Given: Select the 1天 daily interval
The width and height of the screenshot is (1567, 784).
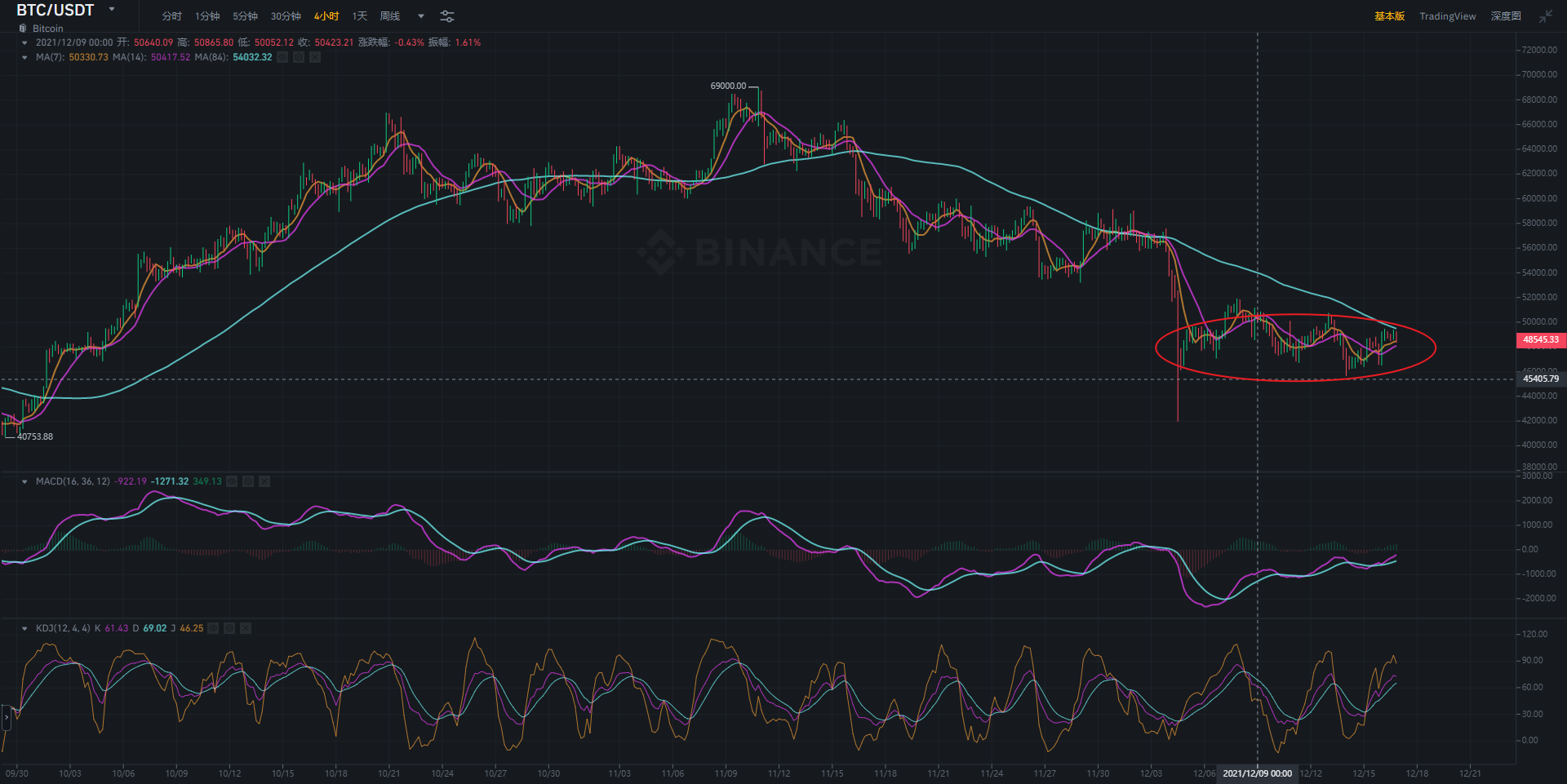Looking at the screenshot, I should [359, 16].
